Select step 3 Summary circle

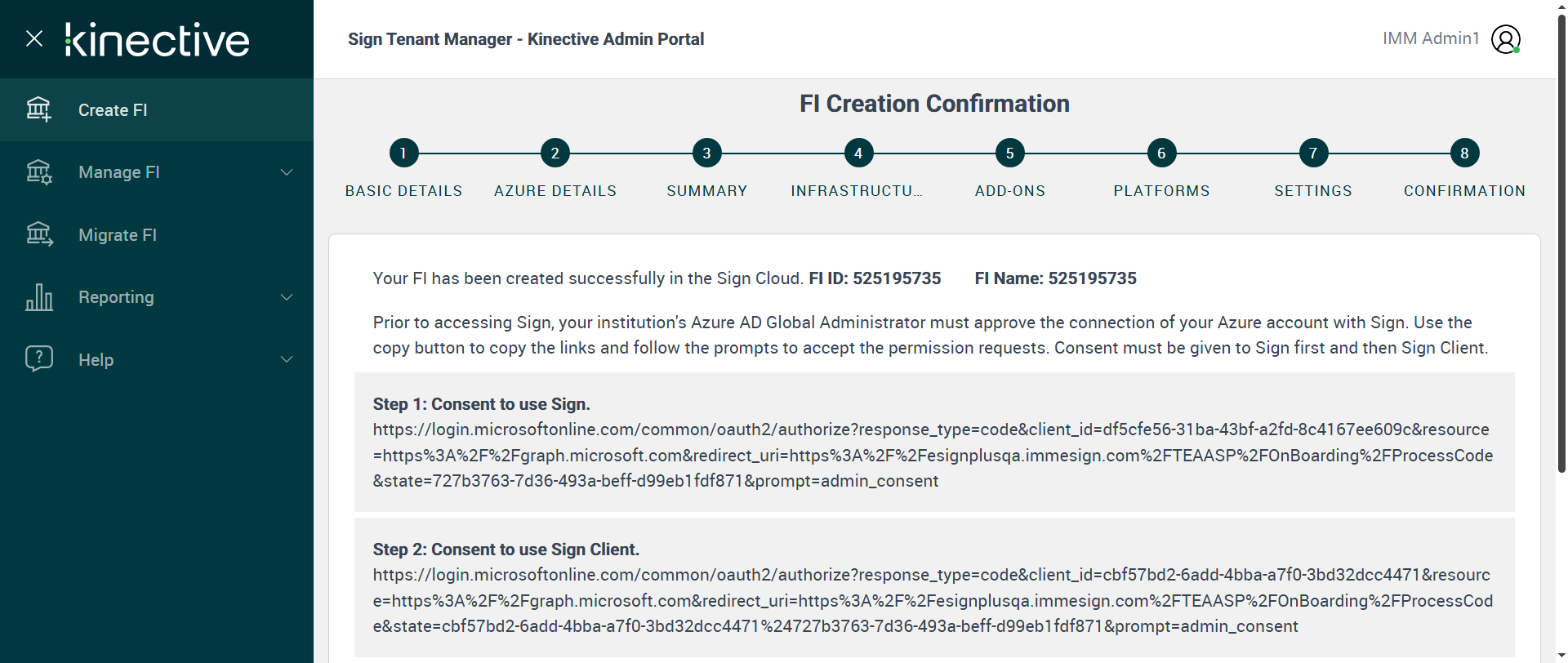coord(706,154)
